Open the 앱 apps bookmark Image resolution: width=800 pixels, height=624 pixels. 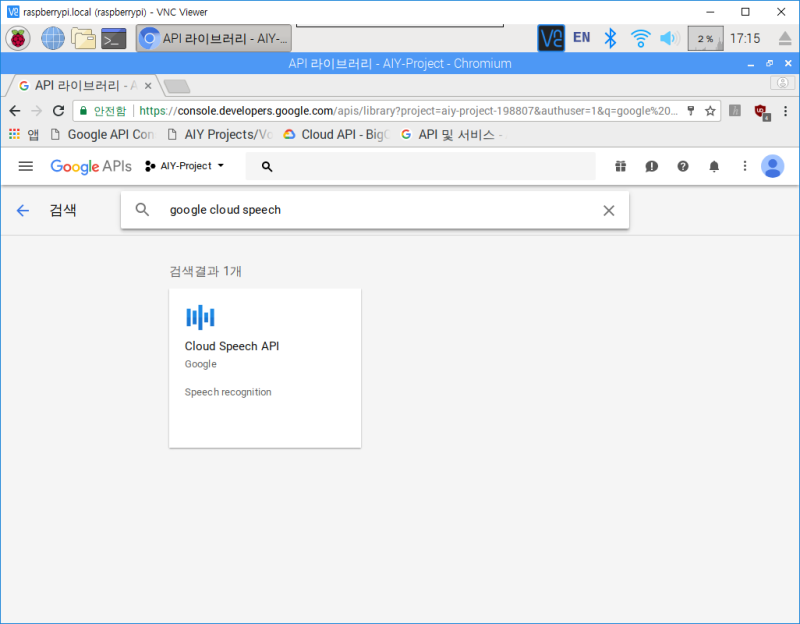pyautogui.click(x=23, y=134)
